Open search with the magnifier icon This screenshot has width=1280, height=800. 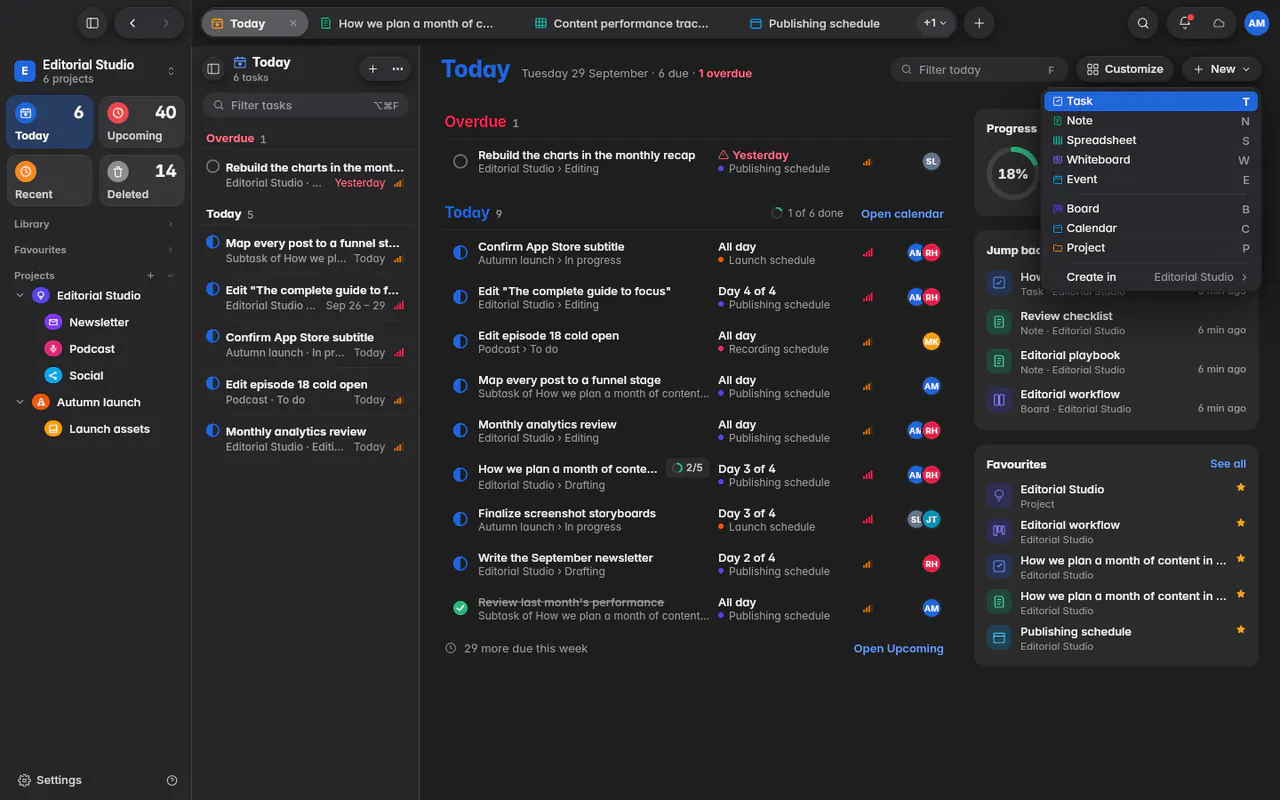pos(1143,23)
